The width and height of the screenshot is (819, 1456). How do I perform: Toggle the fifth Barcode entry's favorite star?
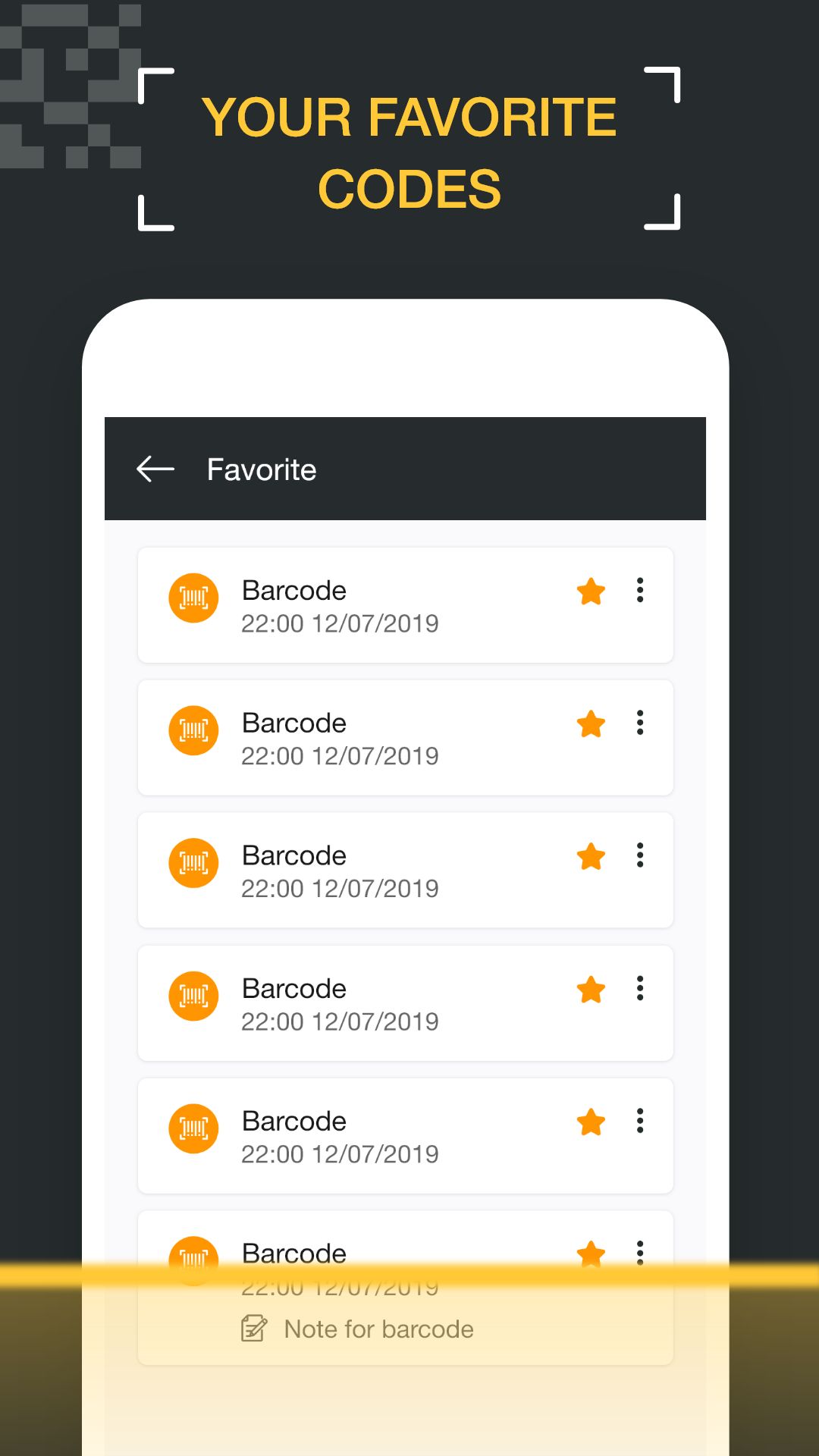[x=591, y=1122]
